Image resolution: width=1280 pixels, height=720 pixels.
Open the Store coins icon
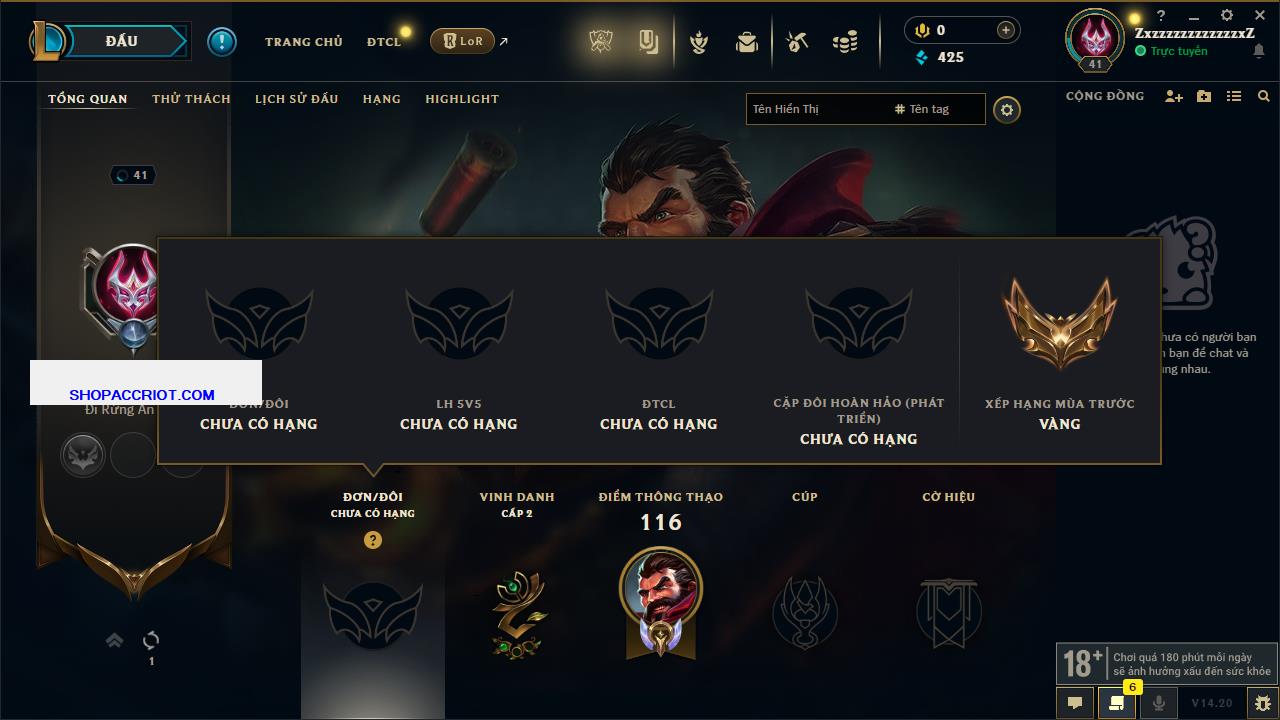point(845,42)
